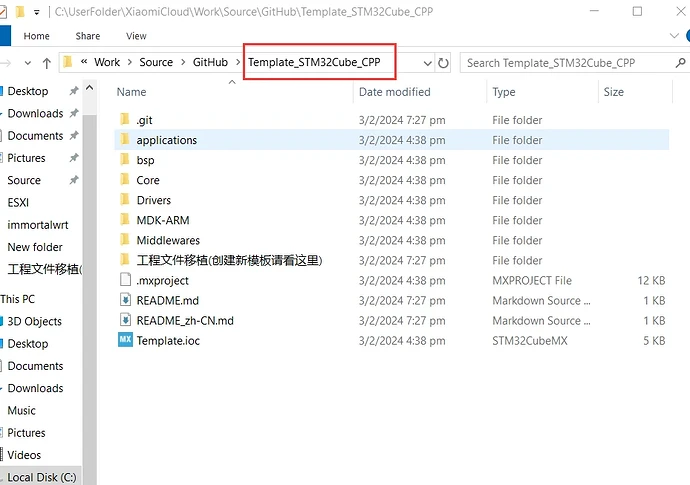
Task: Open 3D Objects in the navigation pane
Action: pyautogui.click(x=34, y=322)
